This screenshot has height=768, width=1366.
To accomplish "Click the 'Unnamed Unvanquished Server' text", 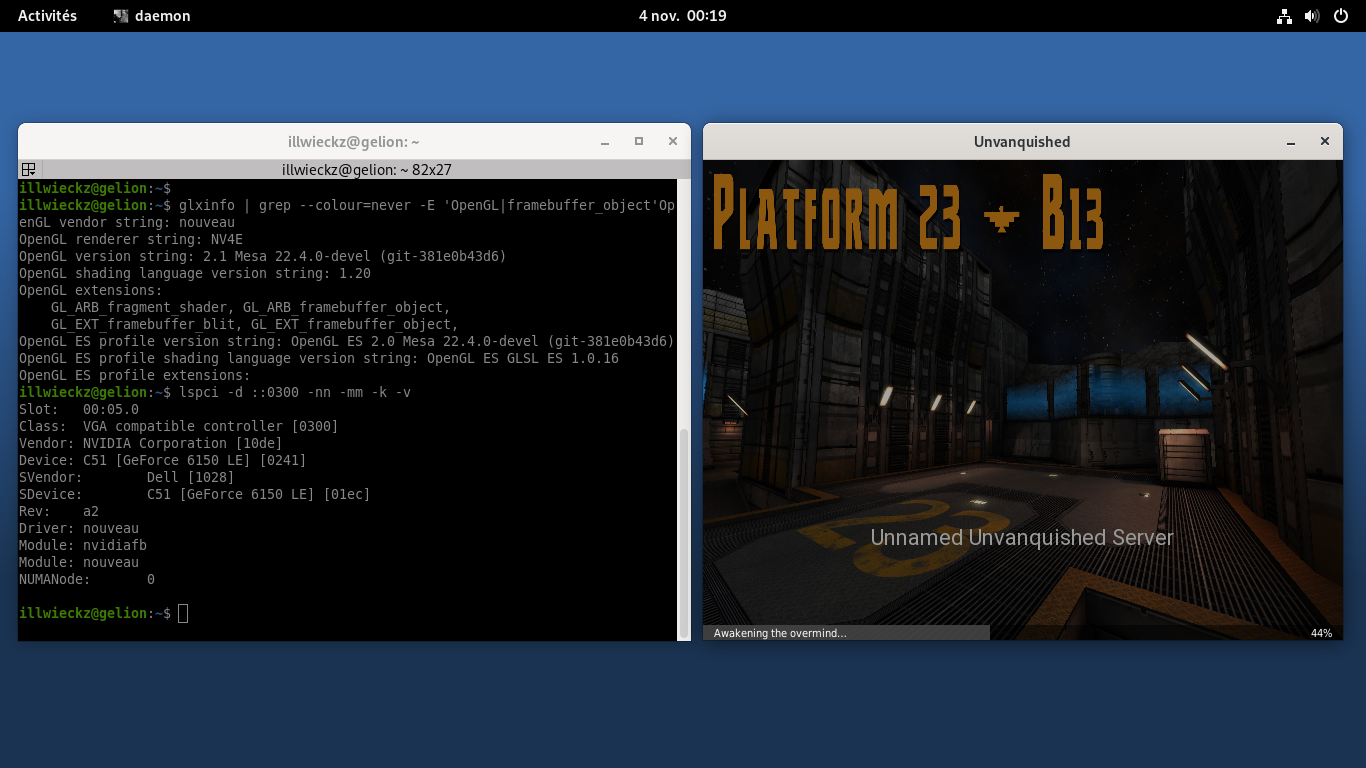I will coord(1022,537).
